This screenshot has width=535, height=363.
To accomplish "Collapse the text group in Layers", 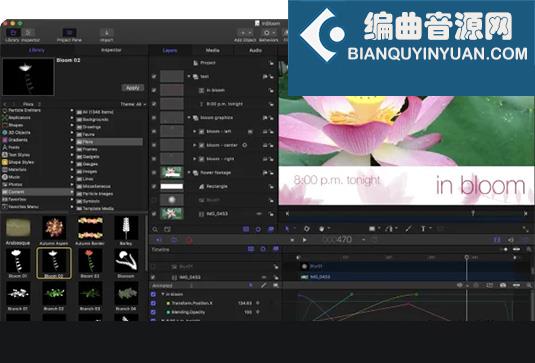I will point(189,76).
